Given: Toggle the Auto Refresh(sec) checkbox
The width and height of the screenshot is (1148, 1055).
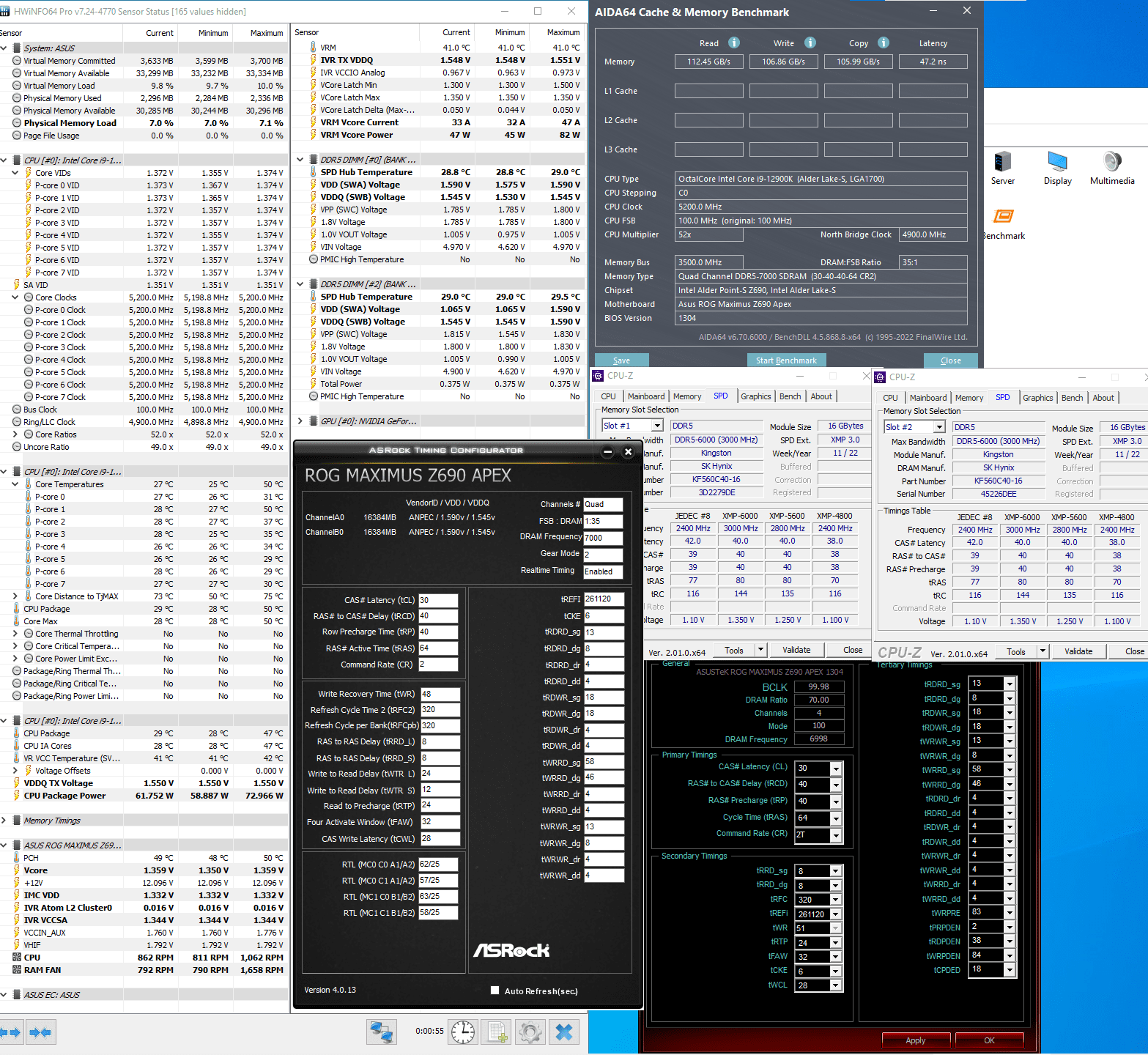Looking at the screenshot, I should (x=495, y=991).
